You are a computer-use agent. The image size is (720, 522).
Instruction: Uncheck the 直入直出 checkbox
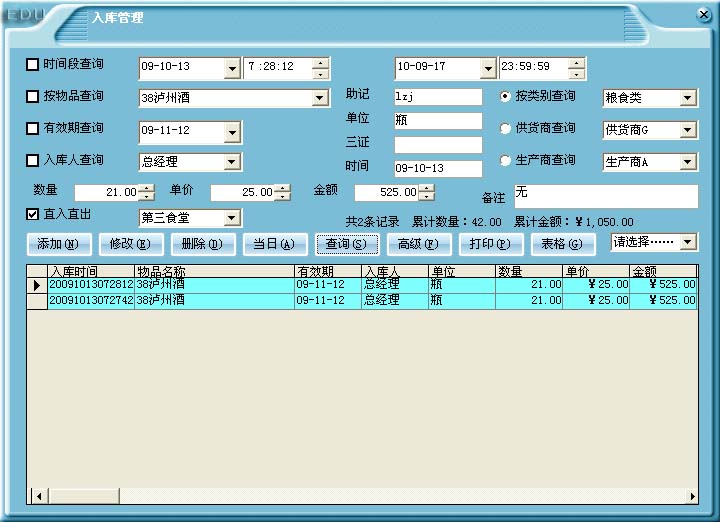(x=32, y=214)
